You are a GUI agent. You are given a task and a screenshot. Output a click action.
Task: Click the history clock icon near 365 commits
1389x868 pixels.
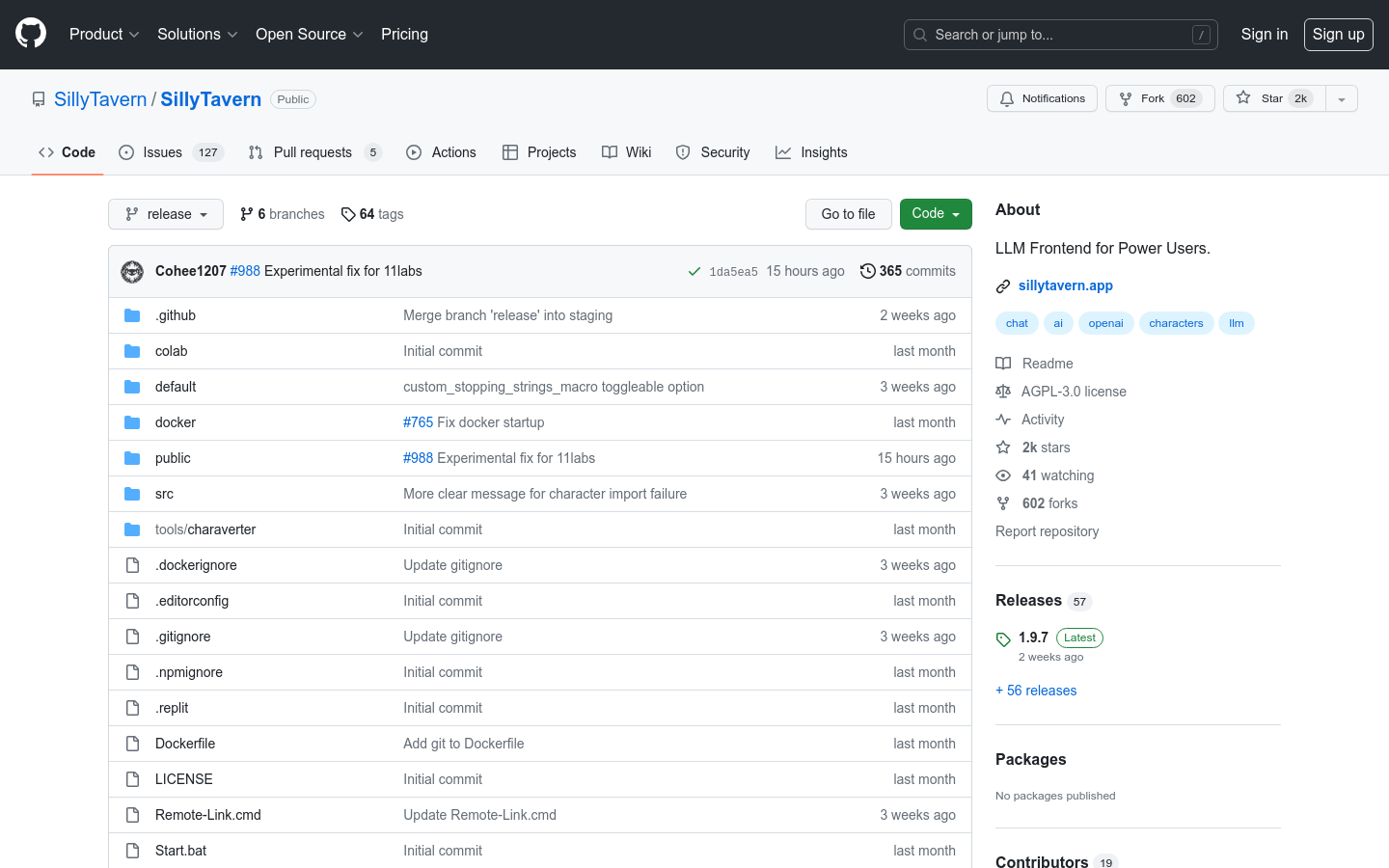click(868, 271)
